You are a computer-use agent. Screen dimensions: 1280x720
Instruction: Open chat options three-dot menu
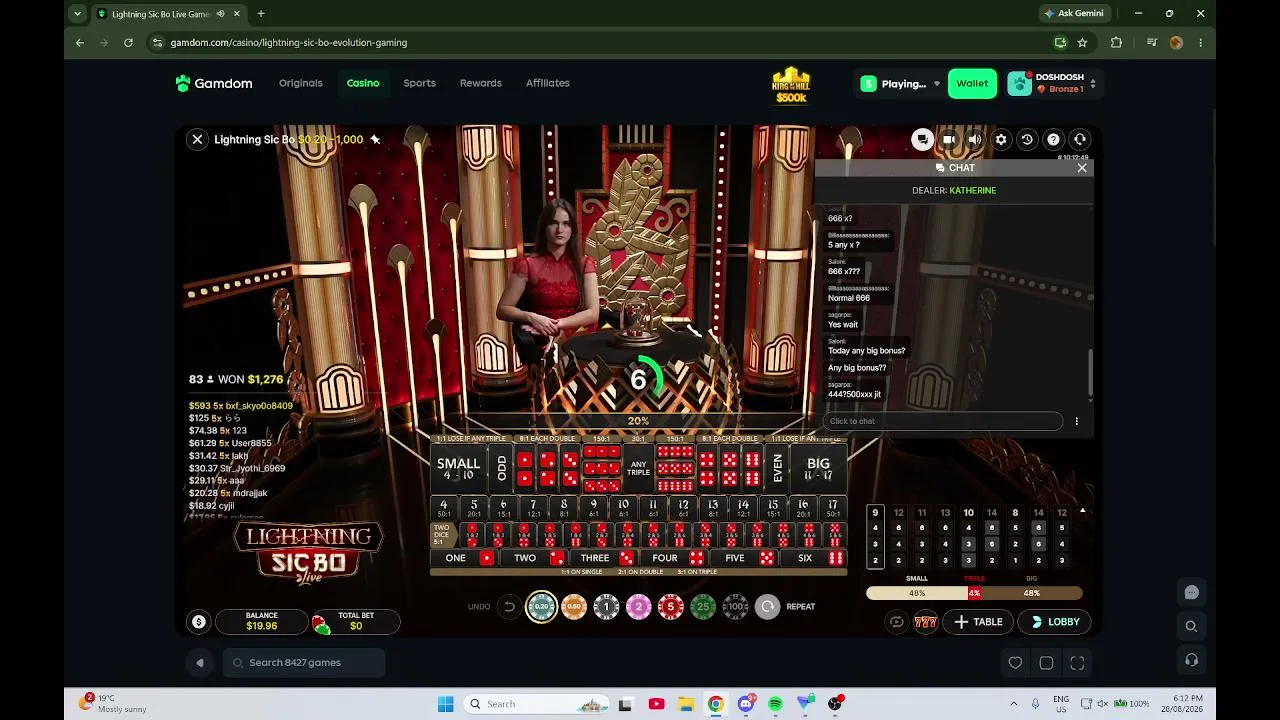pyautogui.click(x=1077, y=421)
